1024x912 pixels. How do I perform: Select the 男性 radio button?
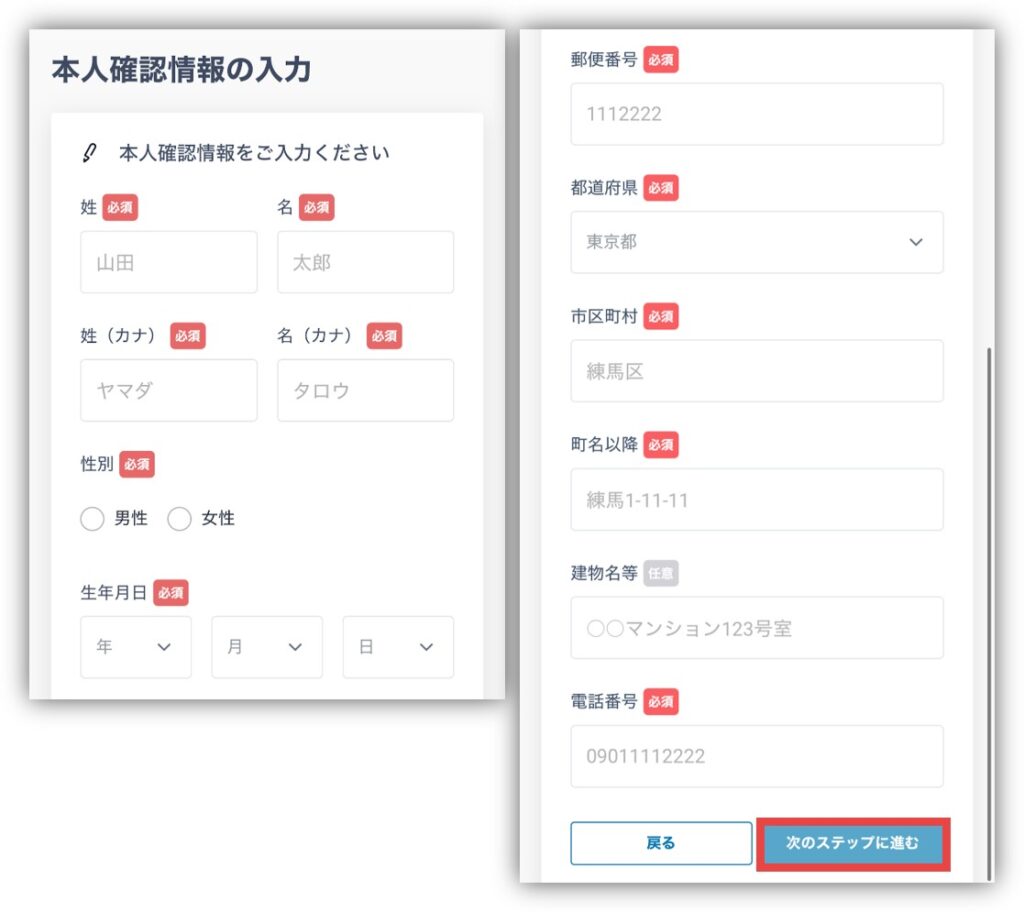pyautogui.click(x=92, y=519)
